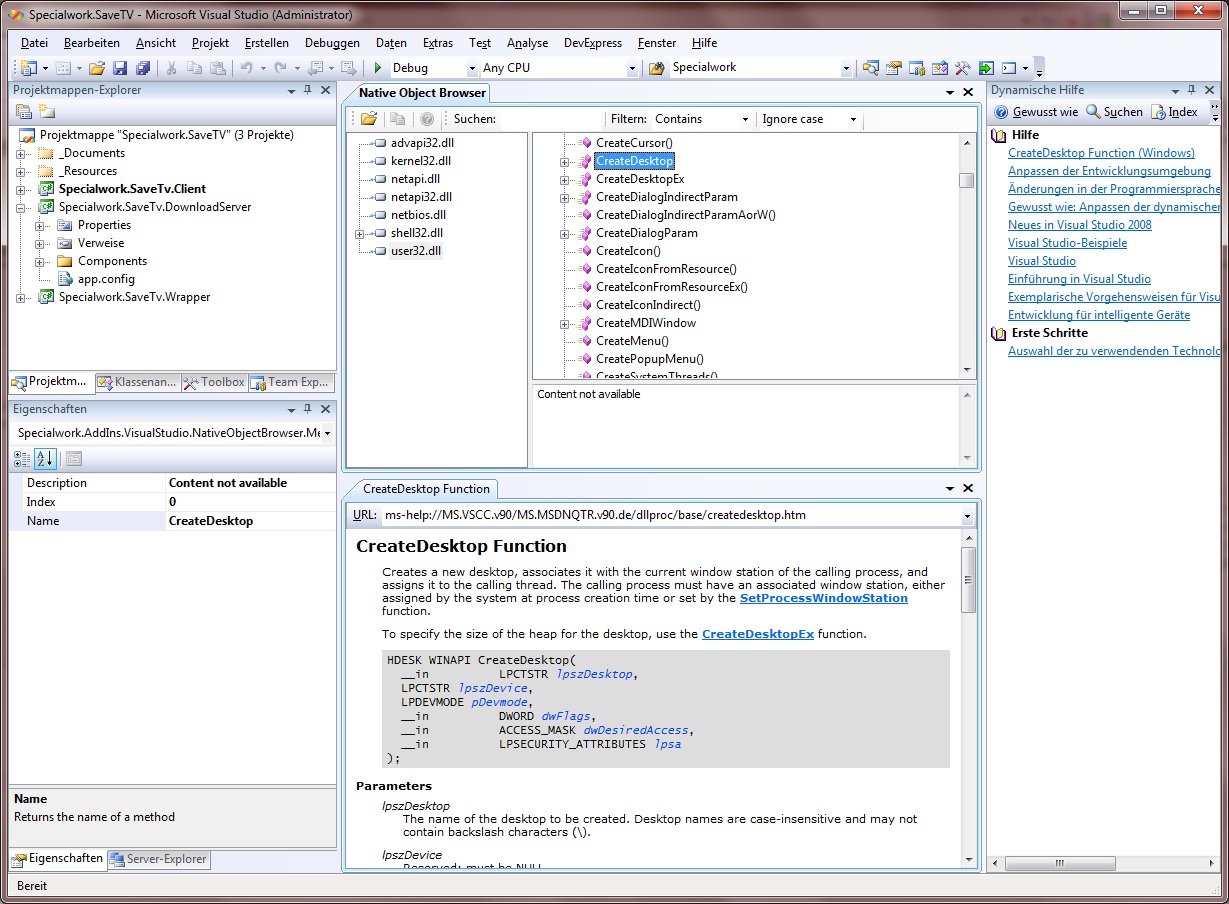Click Gewusst wie in Dynamische Hilfe
This screenshot has width=1229, height=904.
coord(1037,112)
